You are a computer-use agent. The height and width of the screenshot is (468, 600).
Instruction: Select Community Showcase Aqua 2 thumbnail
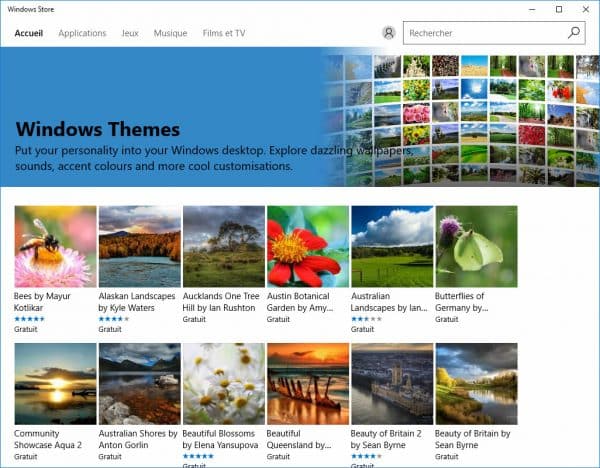tap(56, 384)
